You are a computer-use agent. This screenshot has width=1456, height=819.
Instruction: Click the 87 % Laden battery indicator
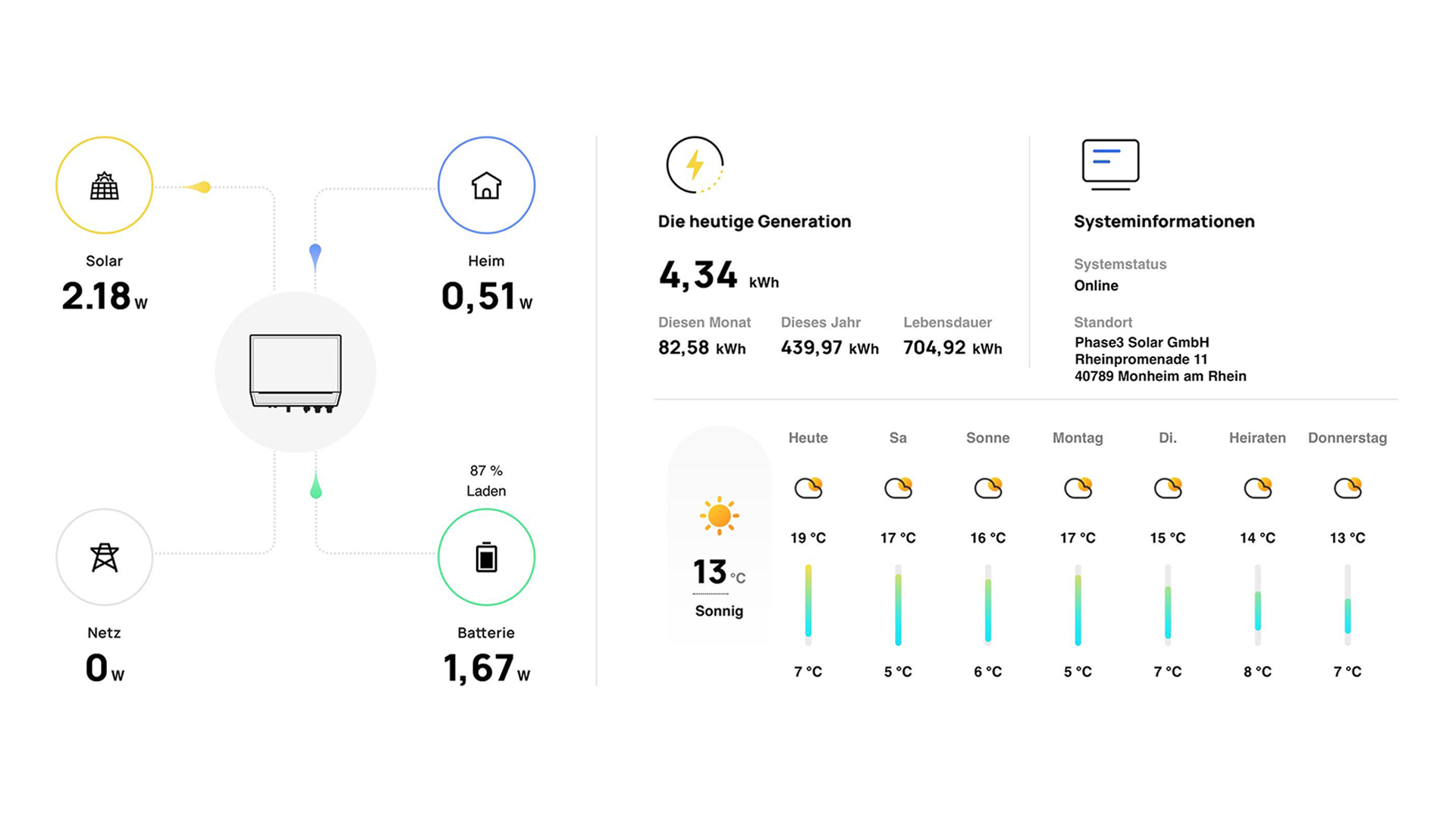pyautogui.click(x=486, y=480)
